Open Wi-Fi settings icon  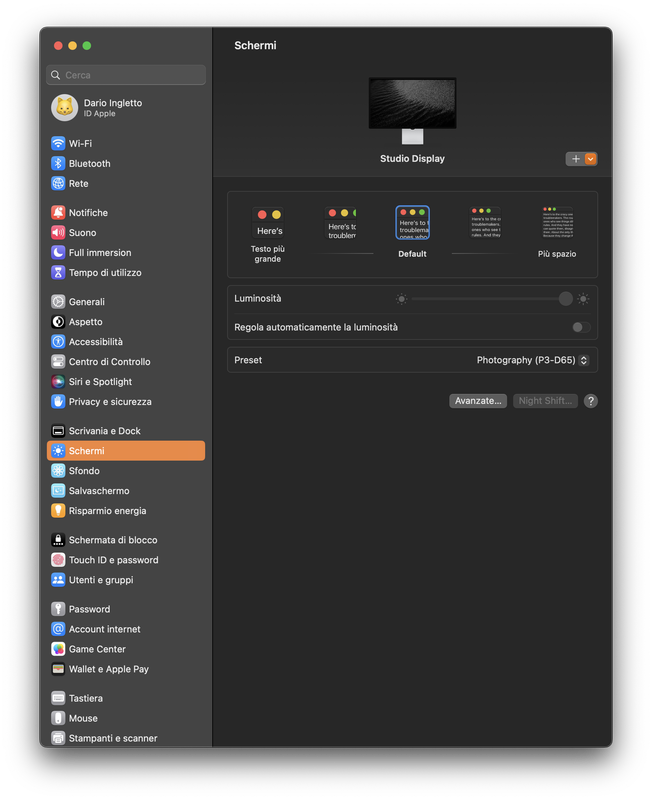point(58,143)
